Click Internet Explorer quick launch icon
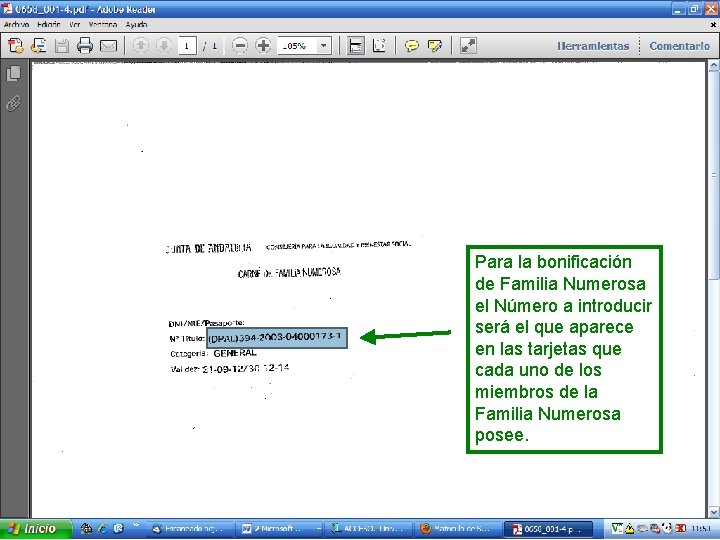 coord(102,529)
